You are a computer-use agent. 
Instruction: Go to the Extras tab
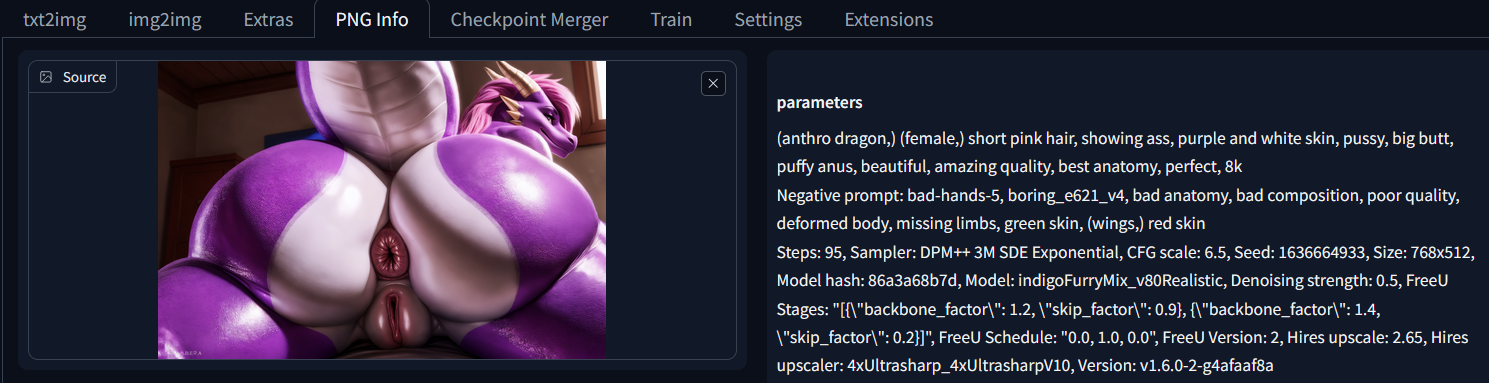coord(268,19)
